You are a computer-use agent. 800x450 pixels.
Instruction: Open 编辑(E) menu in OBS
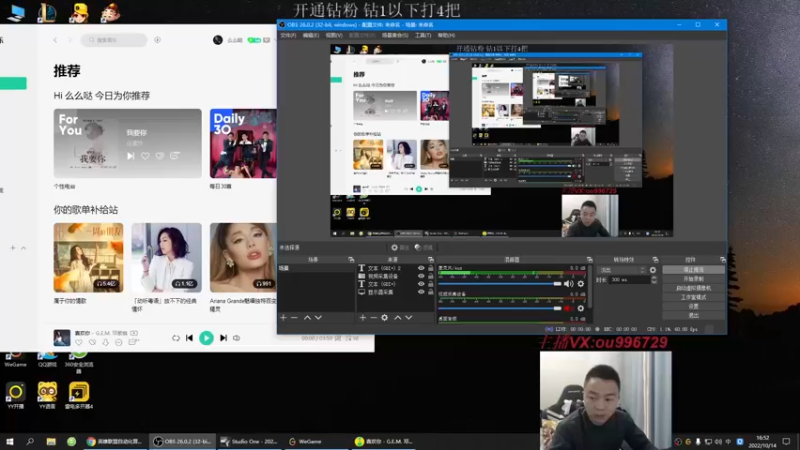point(311,35)
